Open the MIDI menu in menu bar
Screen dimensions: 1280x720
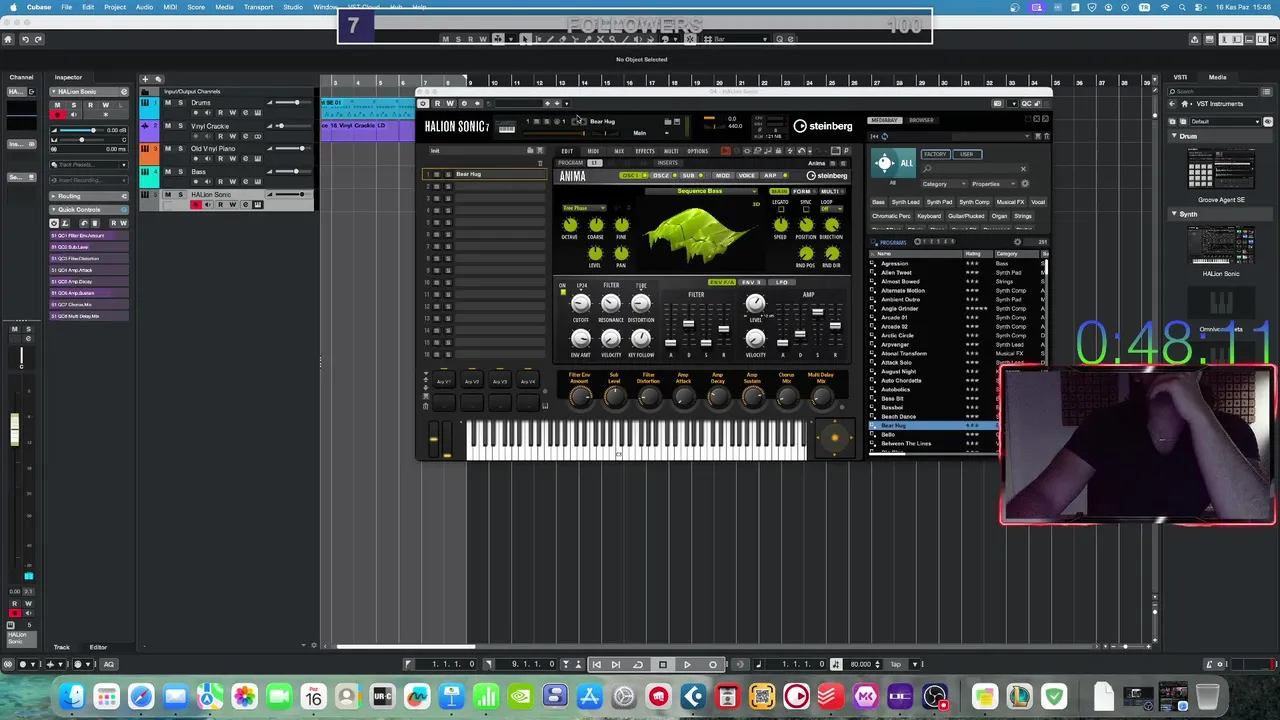(x=170, y=7)
